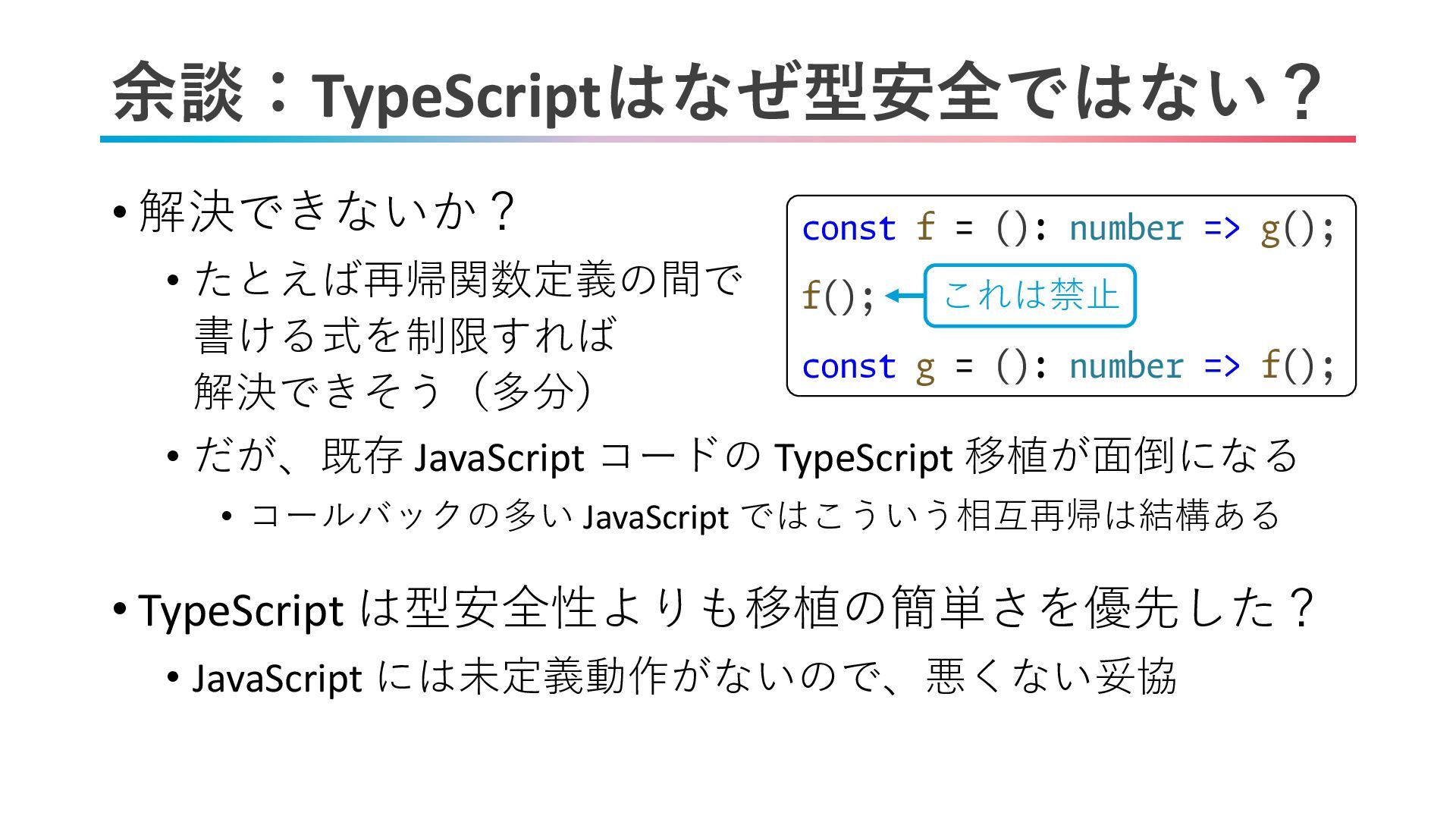Screen dimensions: 1456x819
Task: Click the gradient line under the title
Action: point(726,140)
